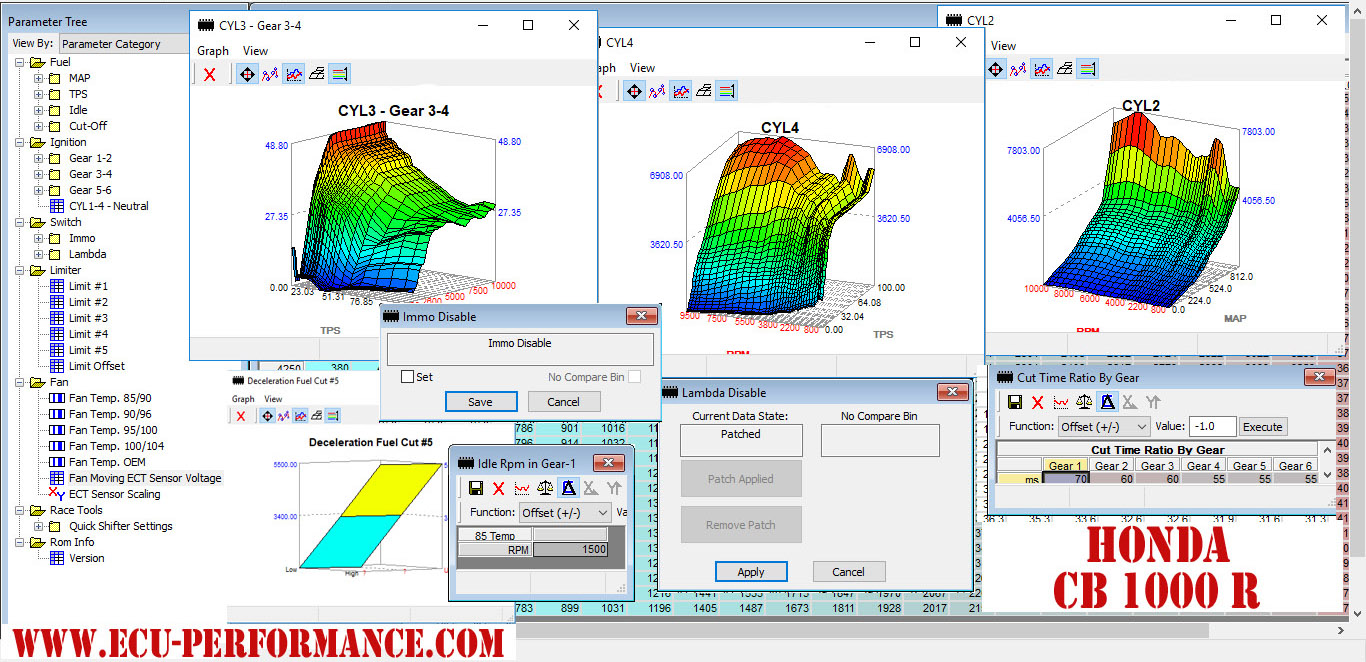
Task: Click the red X icon in Cut Time Ratio By Gear toolbar
Action: (1037, 402)
